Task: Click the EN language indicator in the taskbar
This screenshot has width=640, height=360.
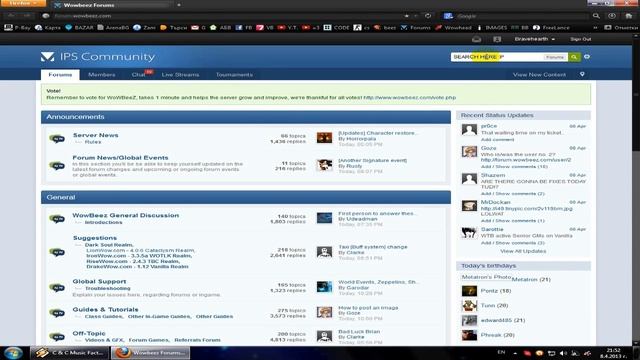Action: [501, 353]
